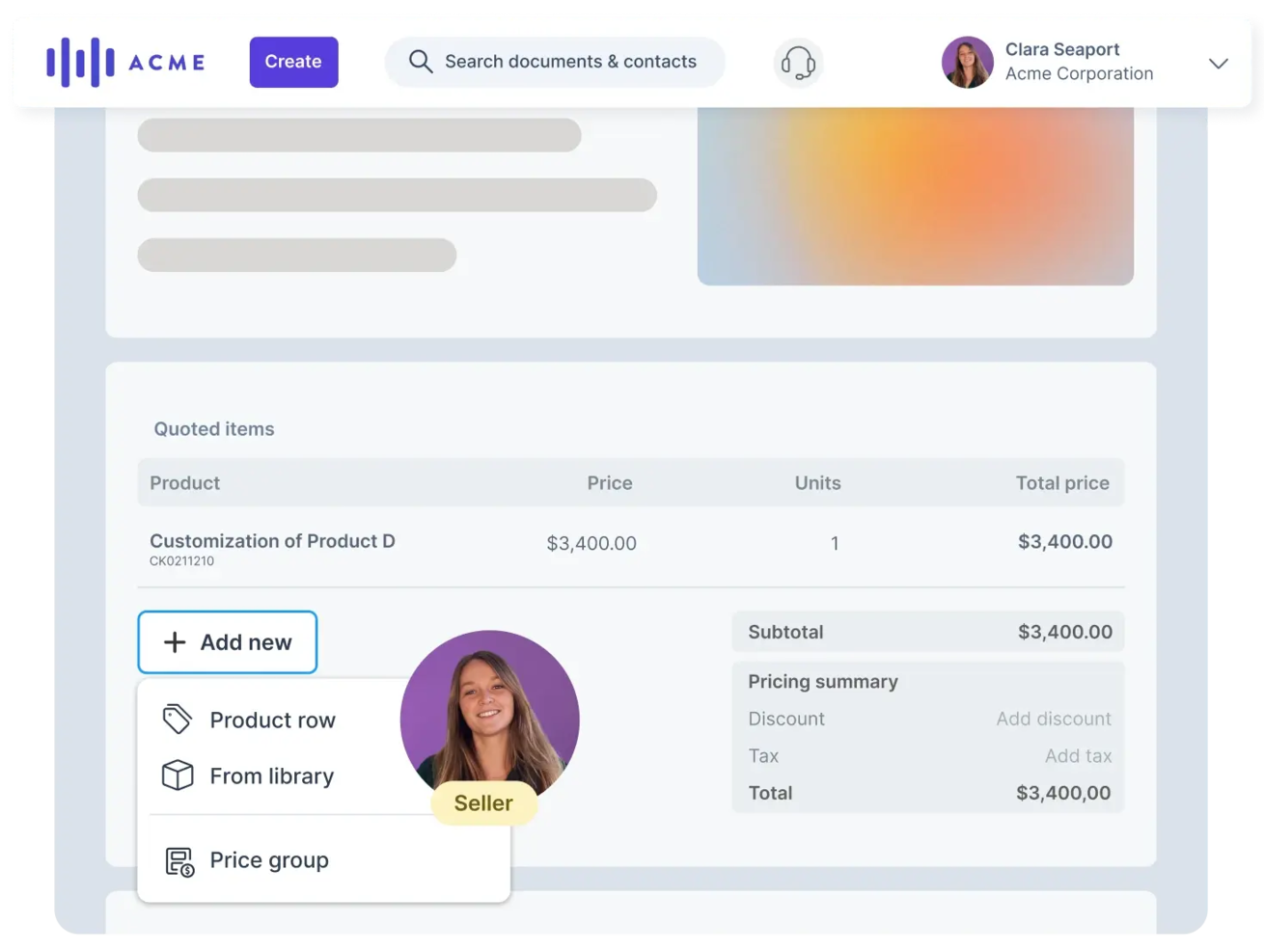
Task: Click the Units column header
Action: 817,483
